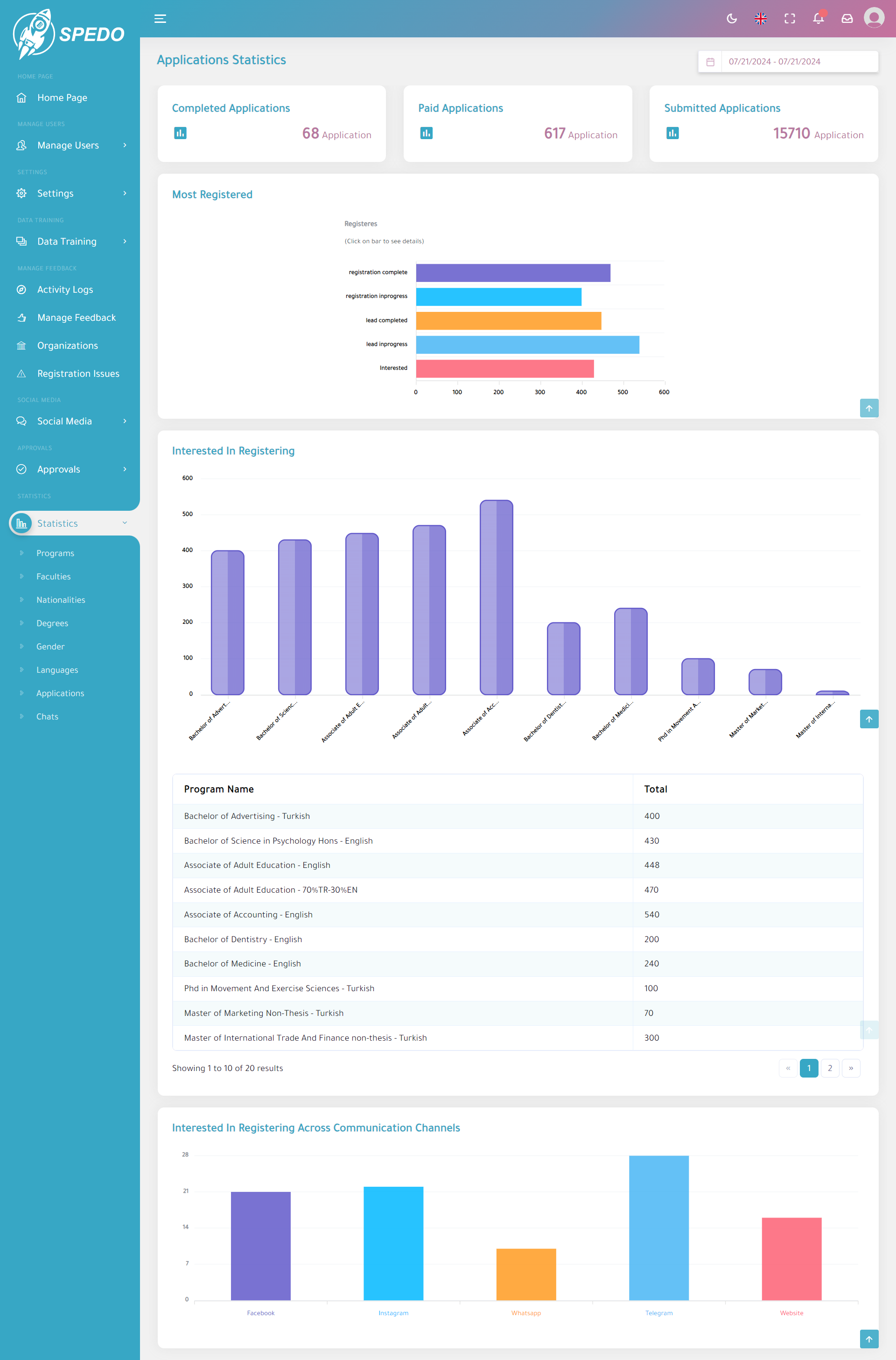
Task: Click the Telegram channel bar
Action: (x=658, y=1227)
